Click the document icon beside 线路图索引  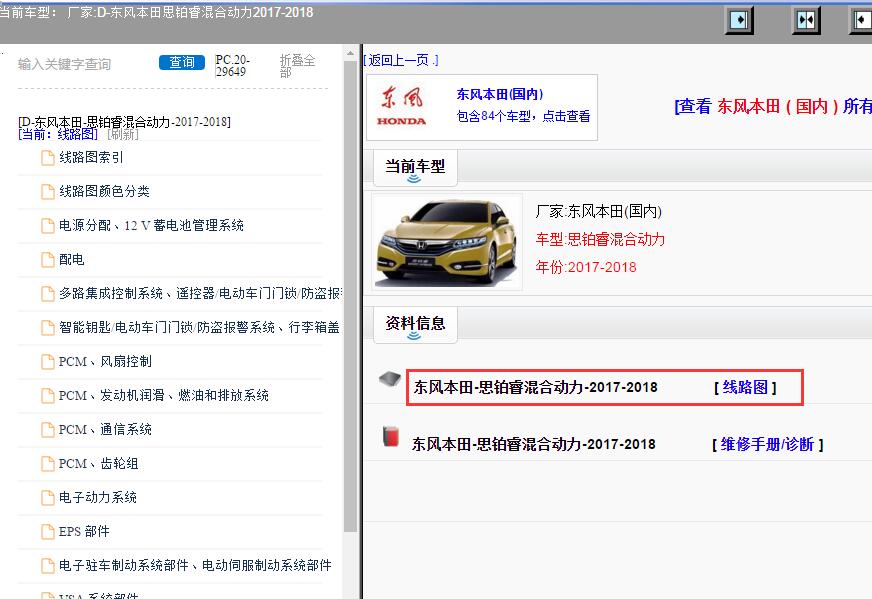[48, 158]
